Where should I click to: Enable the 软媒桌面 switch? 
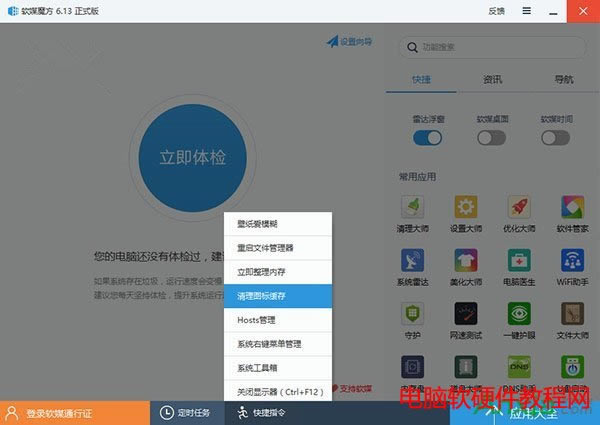point(492,138)
